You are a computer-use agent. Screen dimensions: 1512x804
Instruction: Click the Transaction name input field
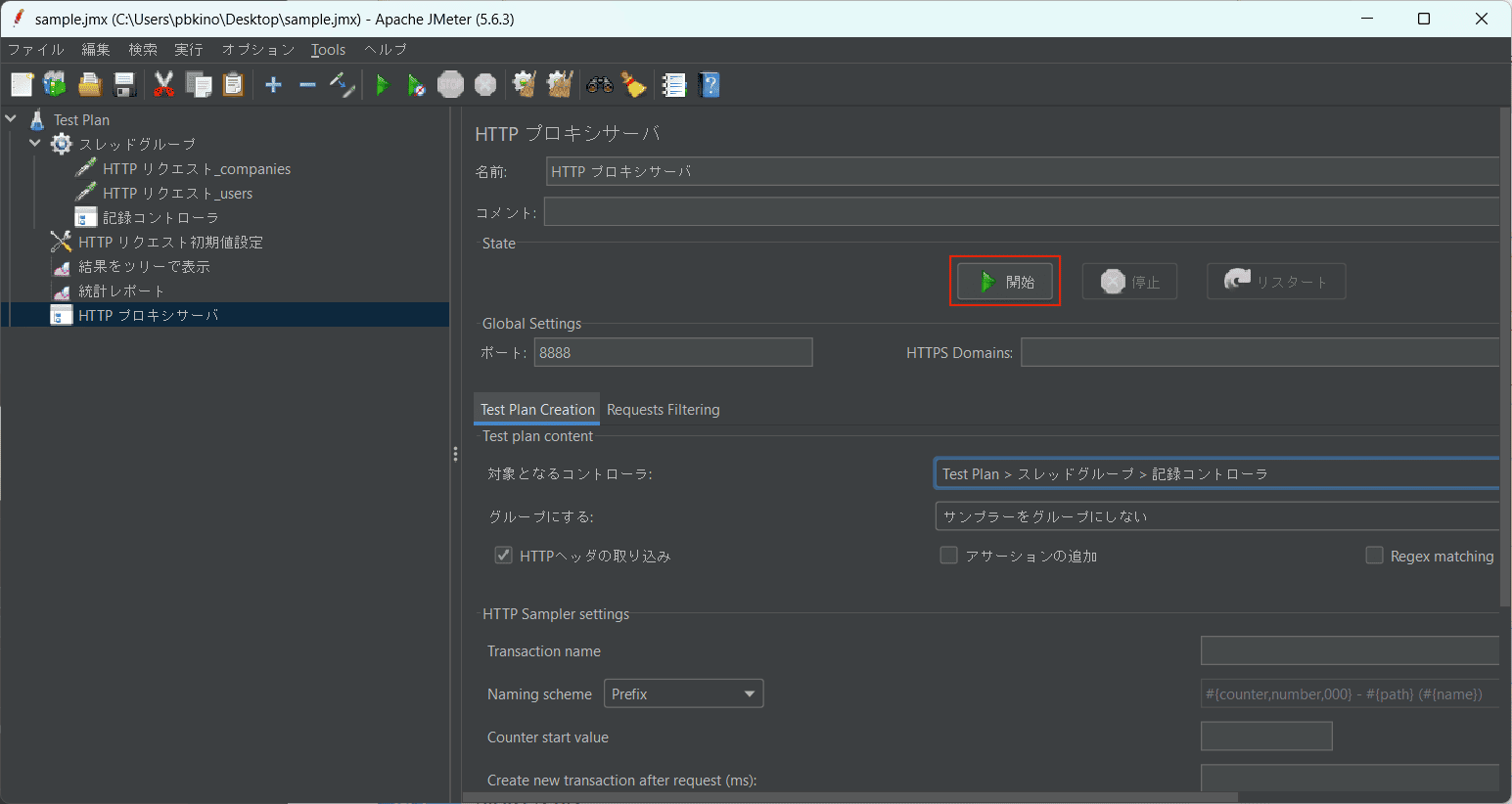pos(1350,650)
